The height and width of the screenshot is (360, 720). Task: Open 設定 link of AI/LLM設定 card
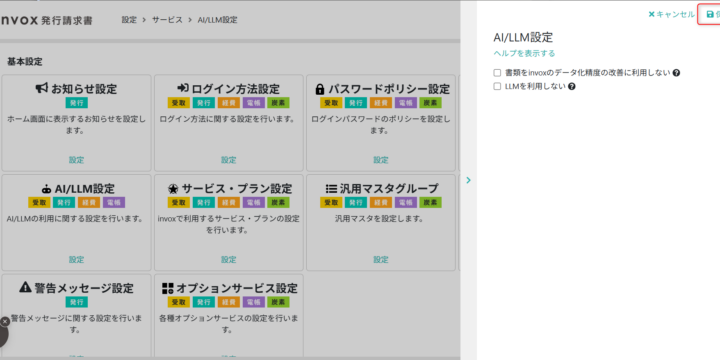click(76, 259)
